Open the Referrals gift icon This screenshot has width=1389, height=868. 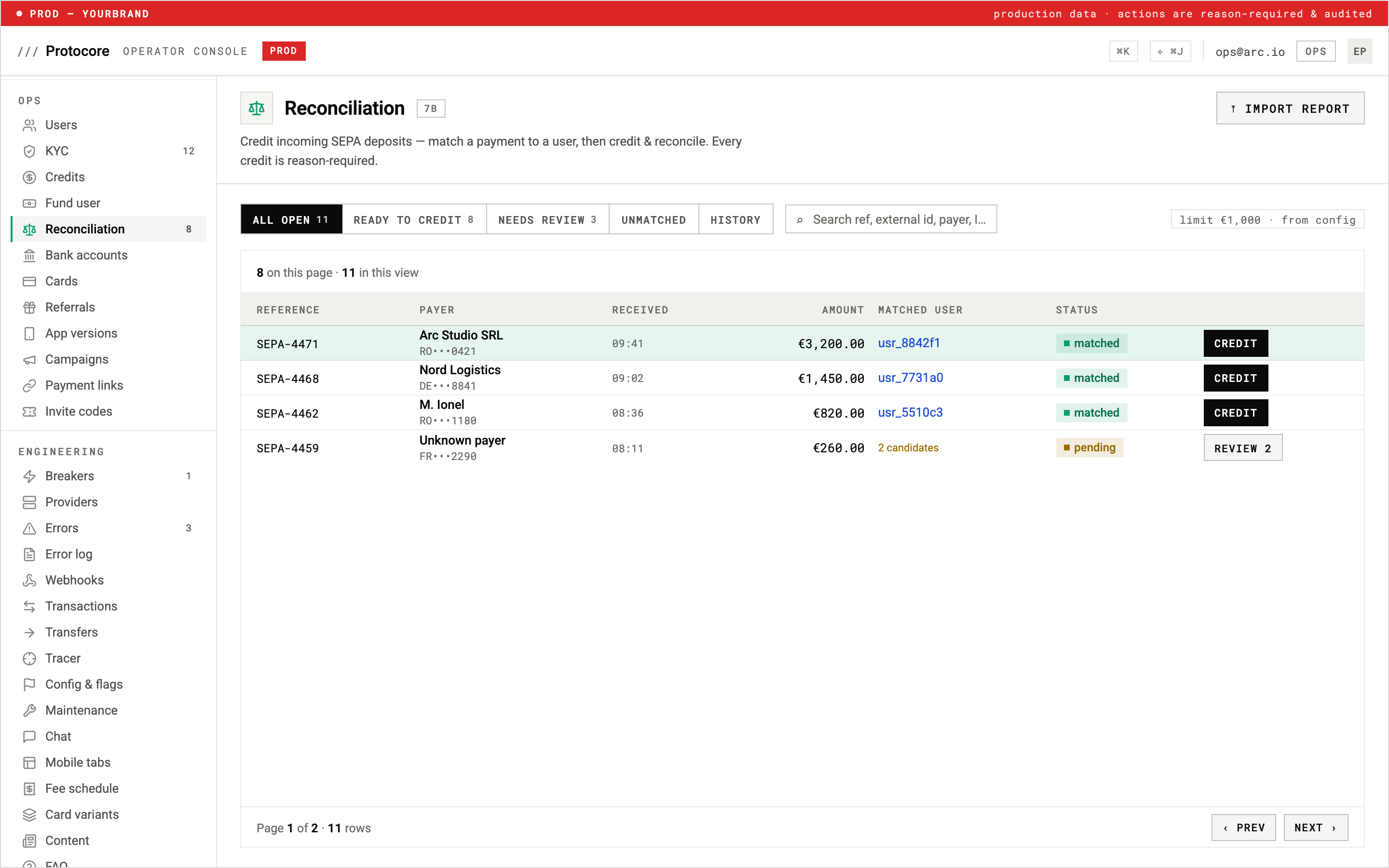click(x=29, y=307)
